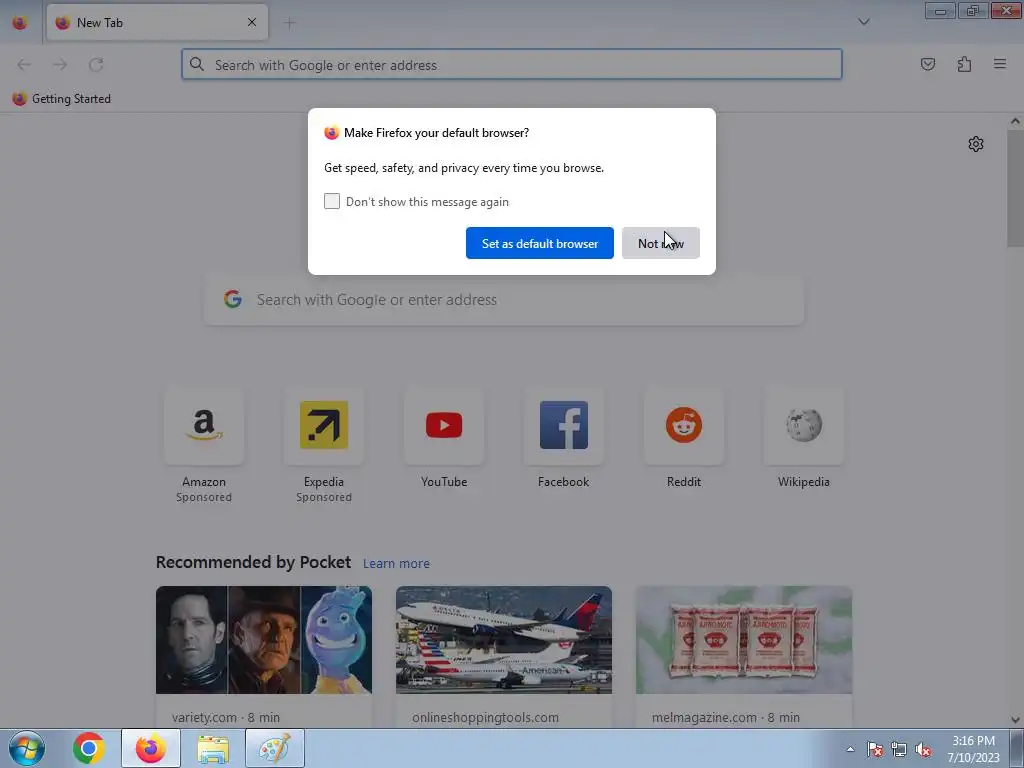Click the magnifier icon in the address bar
1024x768 pixels.
pos(197,65)
